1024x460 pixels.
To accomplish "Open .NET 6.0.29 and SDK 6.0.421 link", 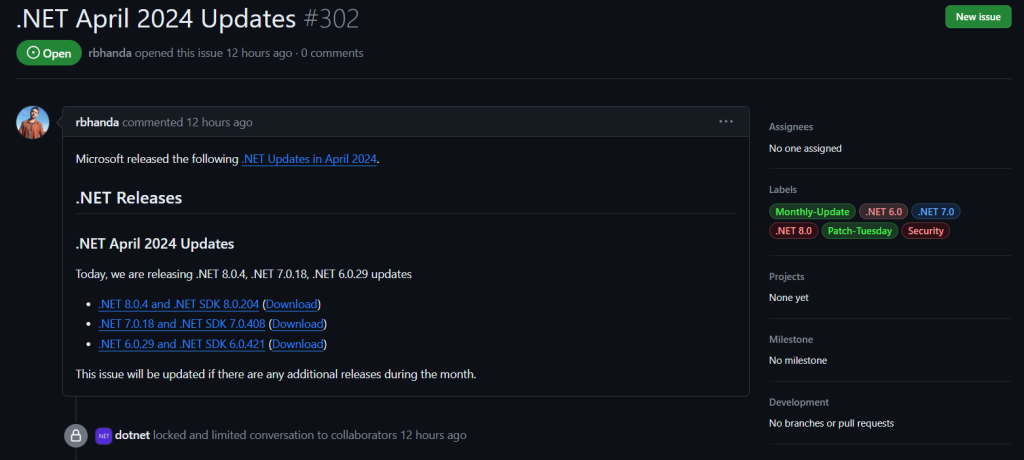I will [181, 344].
